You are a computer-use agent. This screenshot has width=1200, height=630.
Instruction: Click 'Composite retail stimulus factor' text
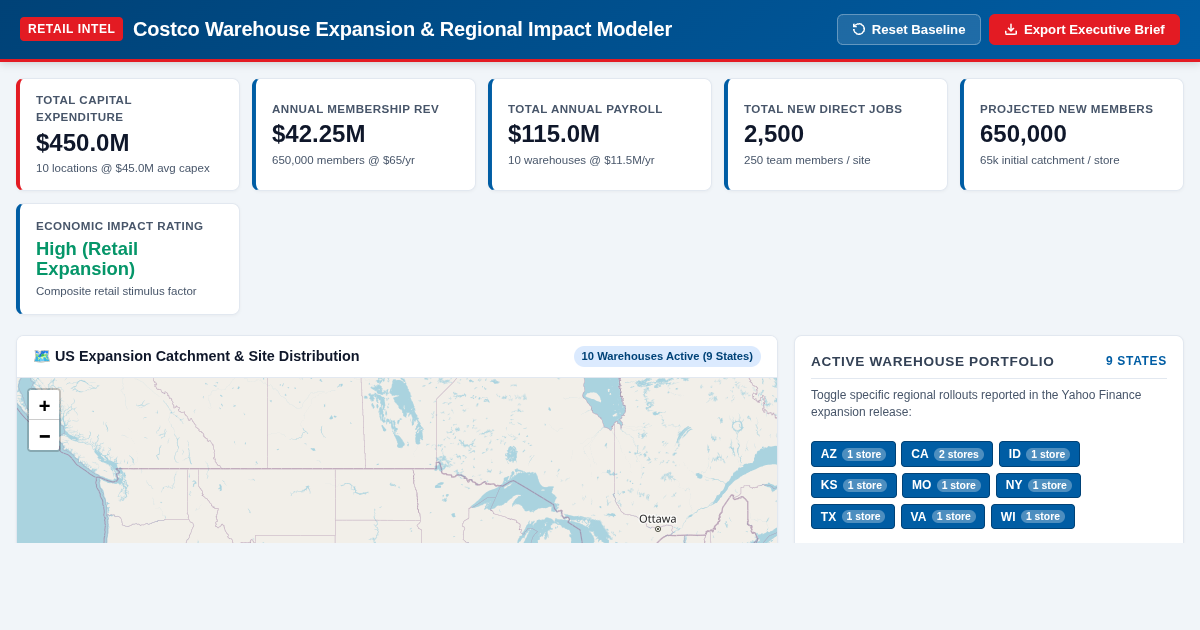point(116,291)
